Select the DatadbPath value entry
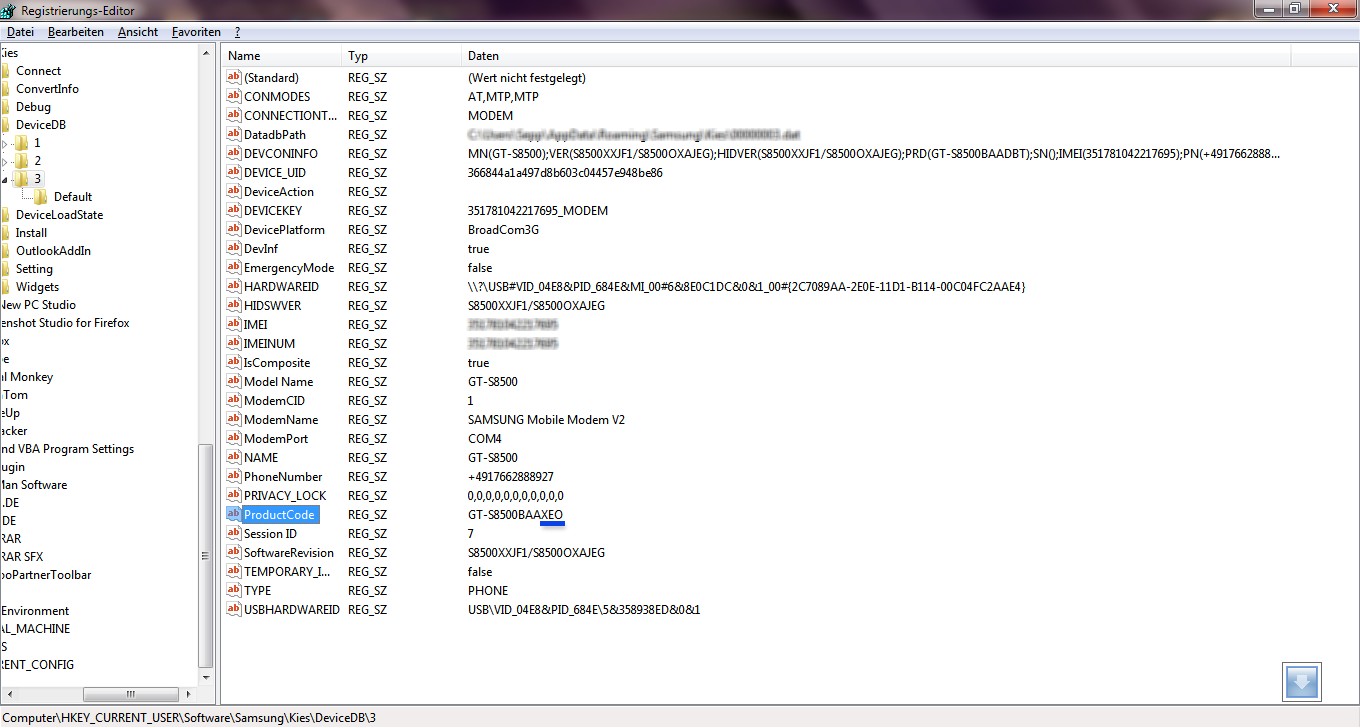Screen dimensions: 1360x728 [275, 135]
